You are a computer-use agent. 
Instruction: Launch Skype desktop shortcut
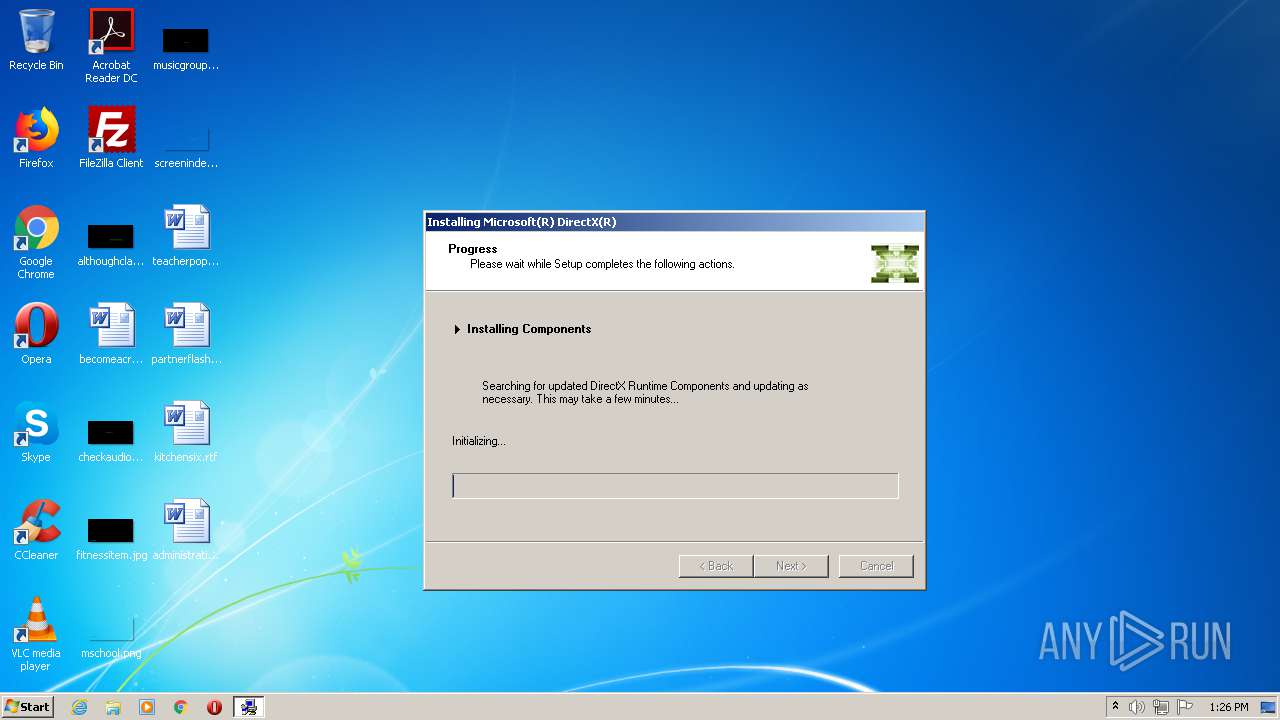pyautogui.click(x=36, y=432)
